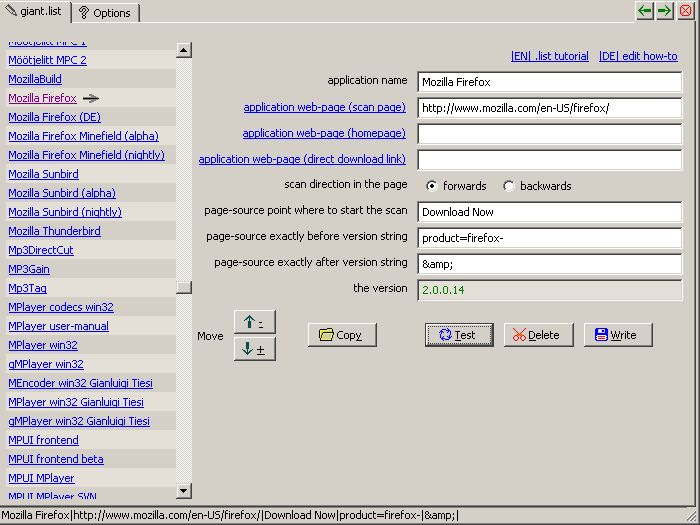700x525 pixels.
Task: Open application web-page (homepage) link
Action: pos(324,133)
